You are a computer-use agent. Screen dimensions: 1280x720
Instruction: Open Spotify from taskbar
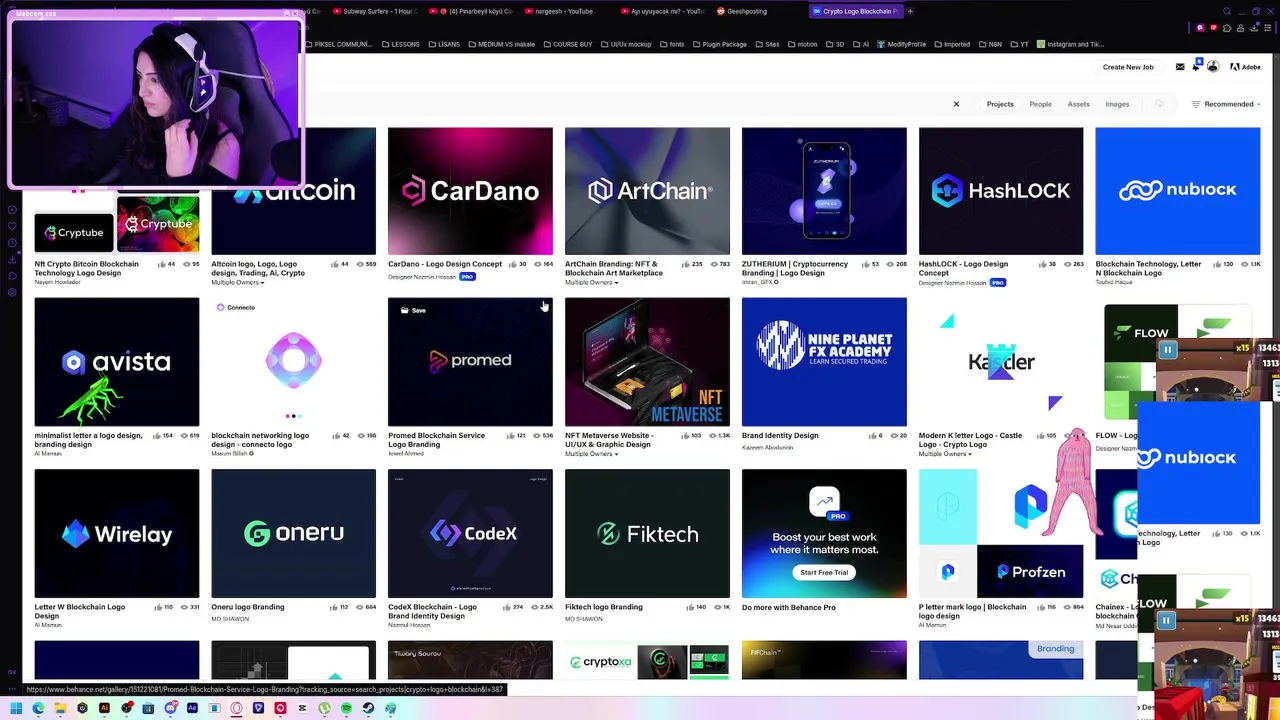[x=346, y=708]
